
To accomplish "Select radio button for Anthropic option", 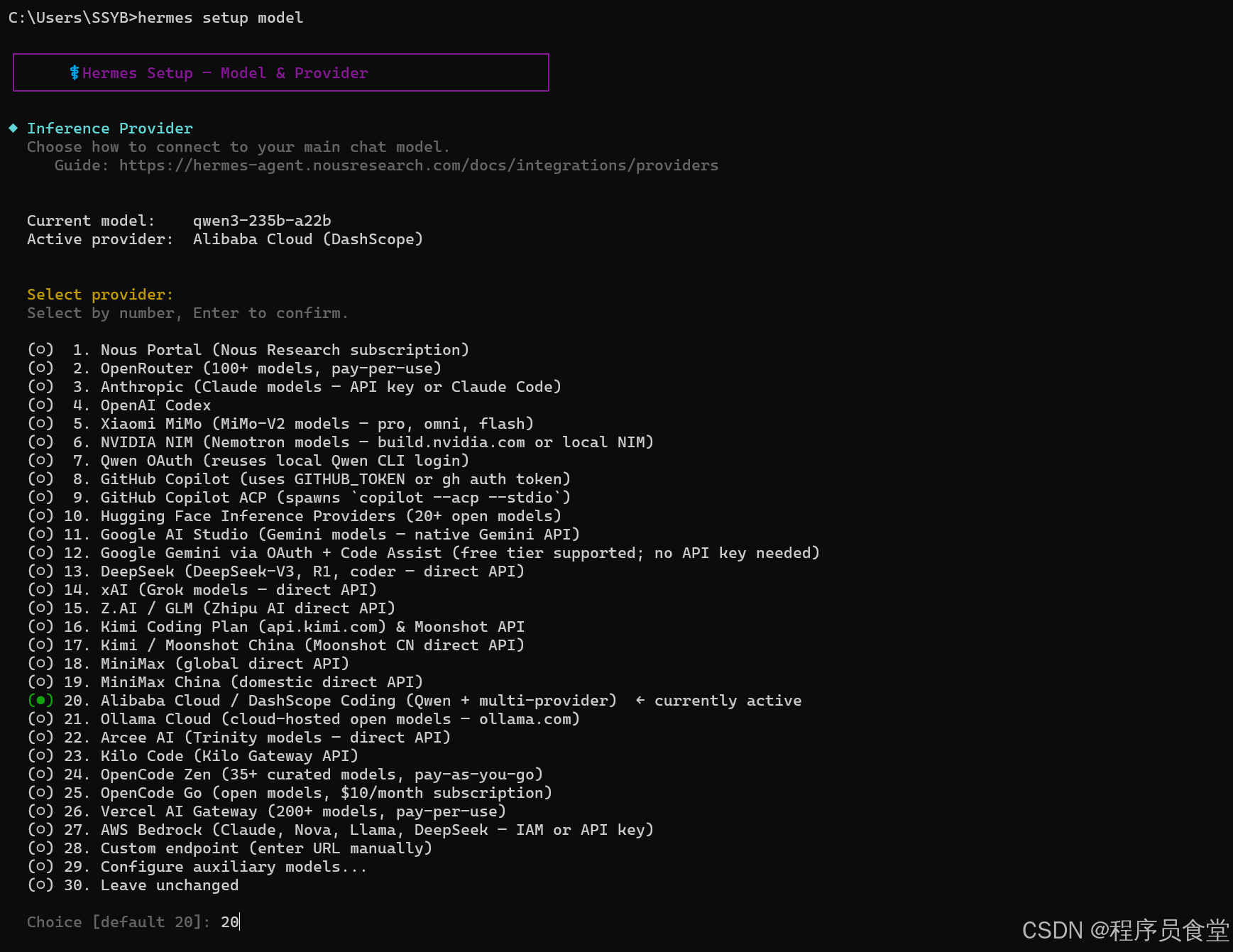I will [x=40, y=386].
